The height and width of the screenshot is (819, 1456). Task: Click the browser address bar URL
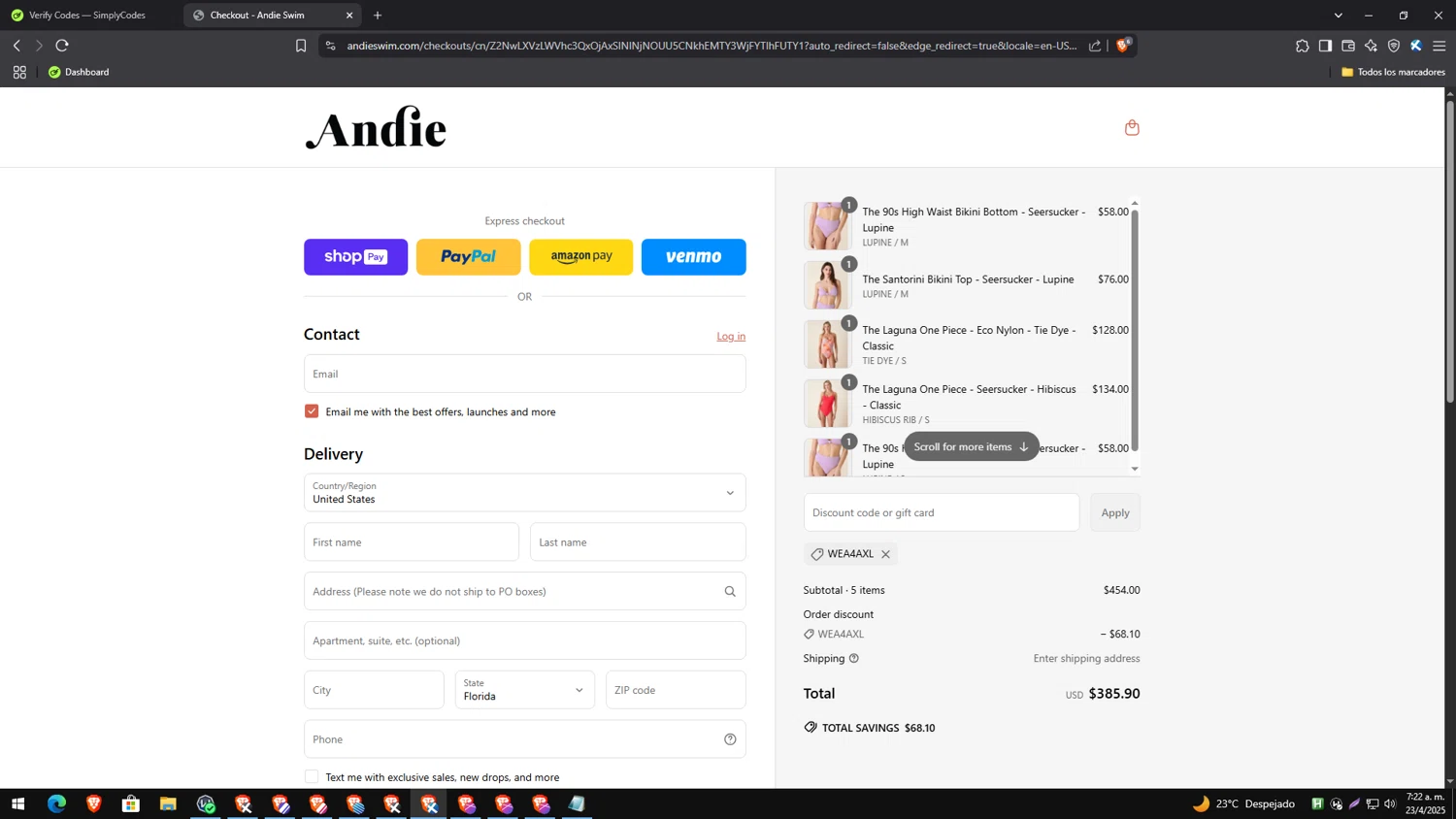pyautogui.click(x=711, y=46)
